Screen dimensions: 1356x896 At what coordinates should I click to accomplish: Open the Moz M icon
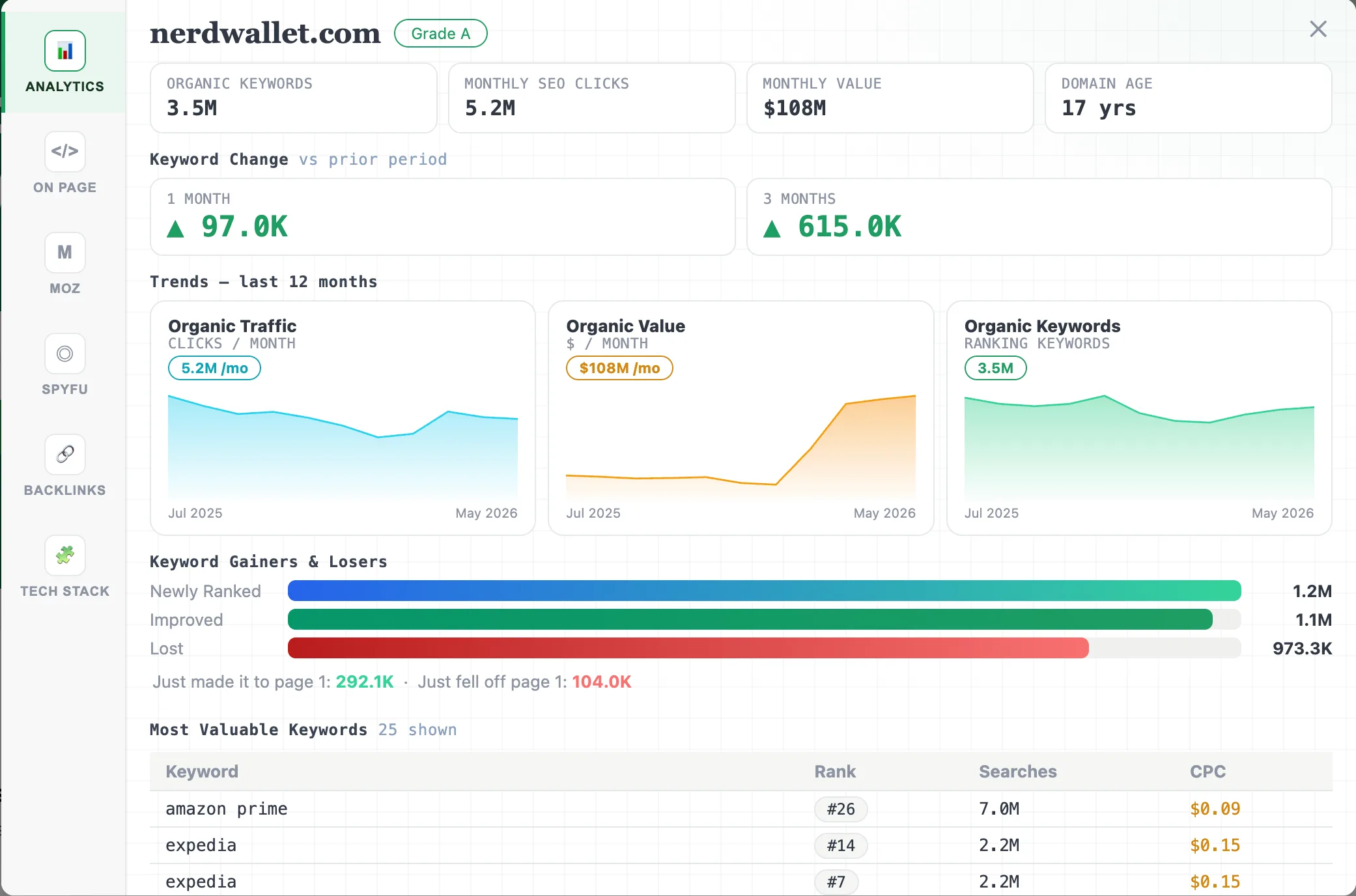click(x=65, y=253)
